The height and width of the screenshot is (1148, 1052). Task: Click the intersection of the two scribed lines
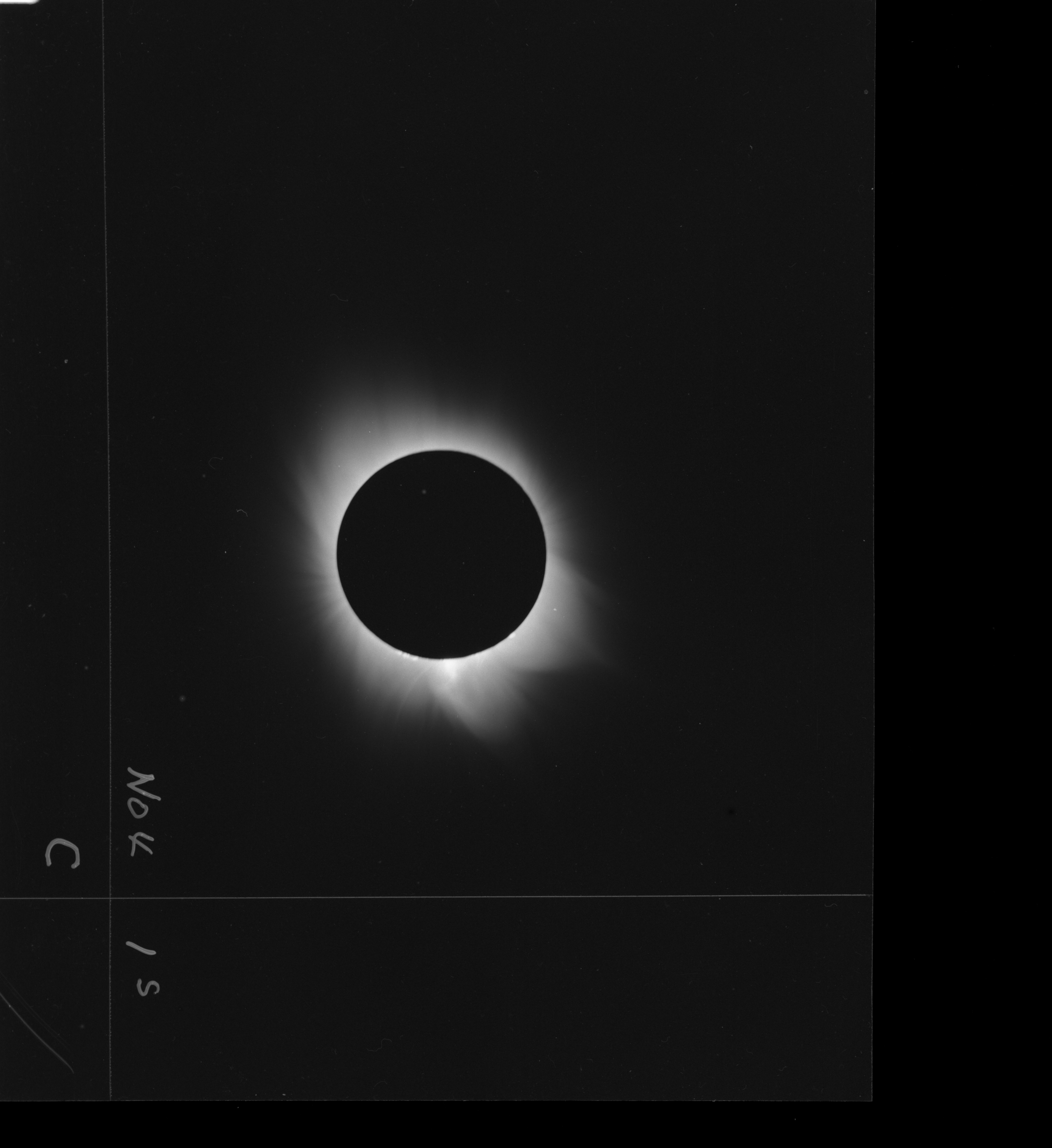(x=110, y=898)
